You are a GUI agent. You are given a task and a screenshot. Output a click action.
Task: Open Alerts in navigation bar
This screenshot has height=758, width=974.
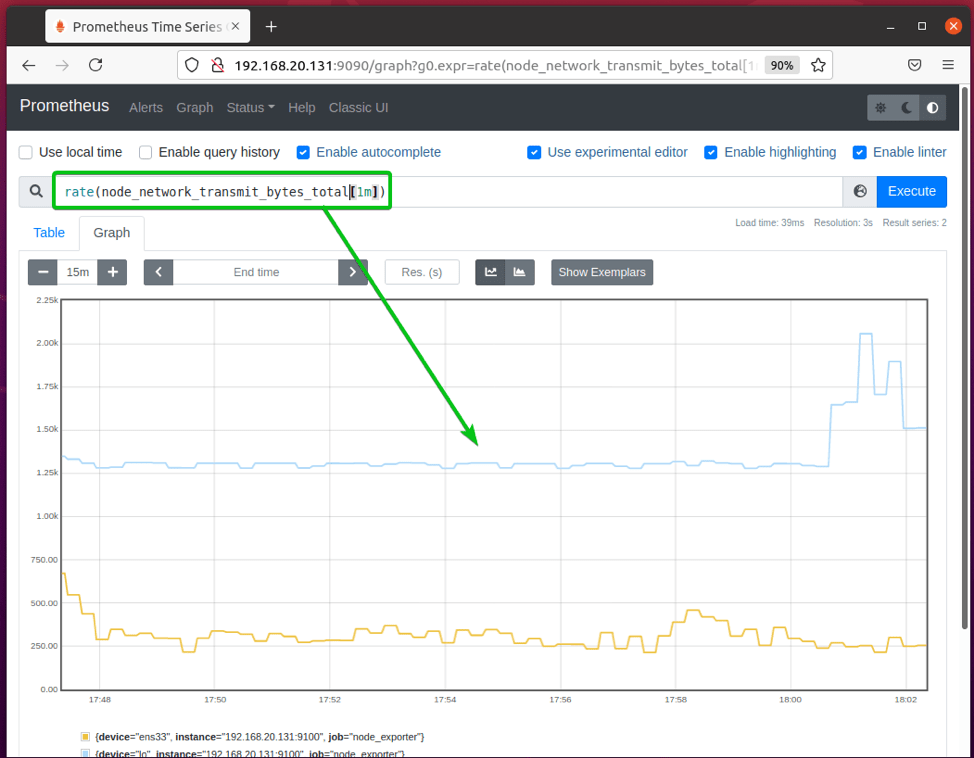click(146, 108)
